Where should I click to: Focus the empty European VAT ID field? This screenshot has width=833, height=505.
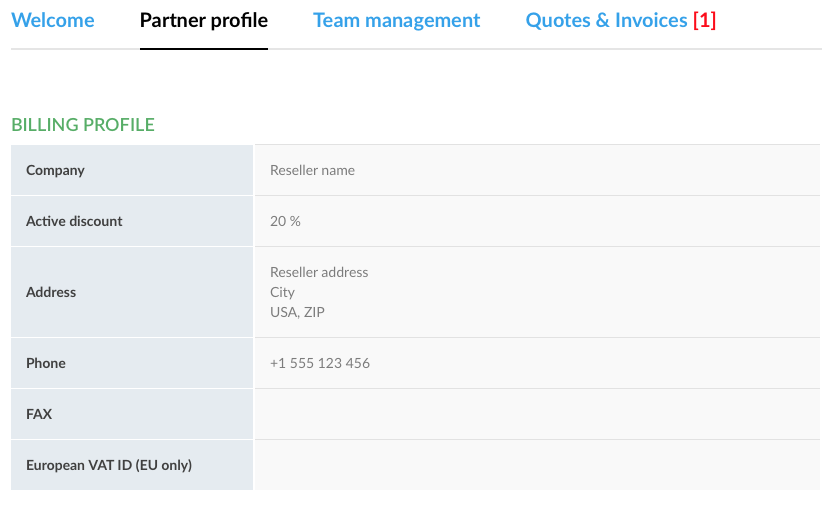(537, 465)
